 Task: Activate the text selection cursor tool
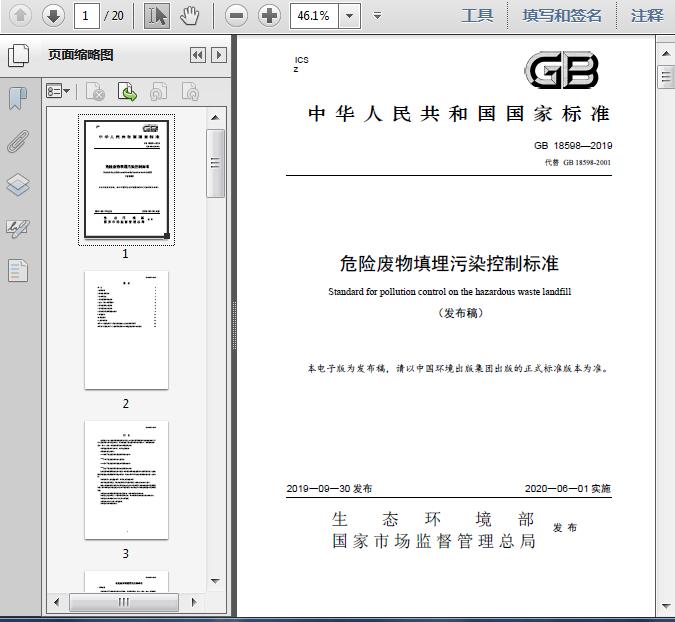[x=157, y=16]
